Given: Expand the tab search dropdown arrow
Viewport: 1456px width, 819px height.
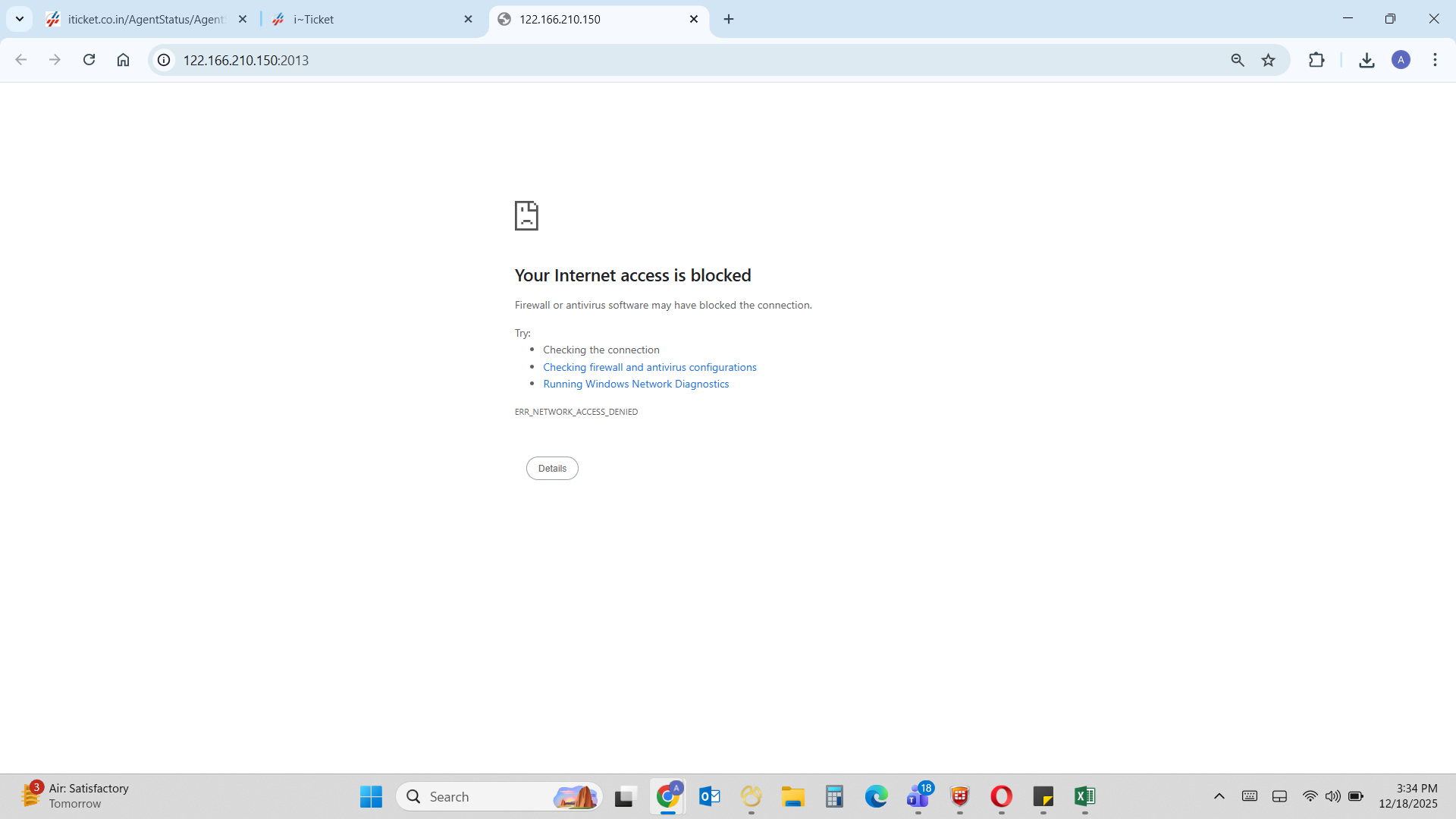Looking at the screenshot, I should point(20,19).
